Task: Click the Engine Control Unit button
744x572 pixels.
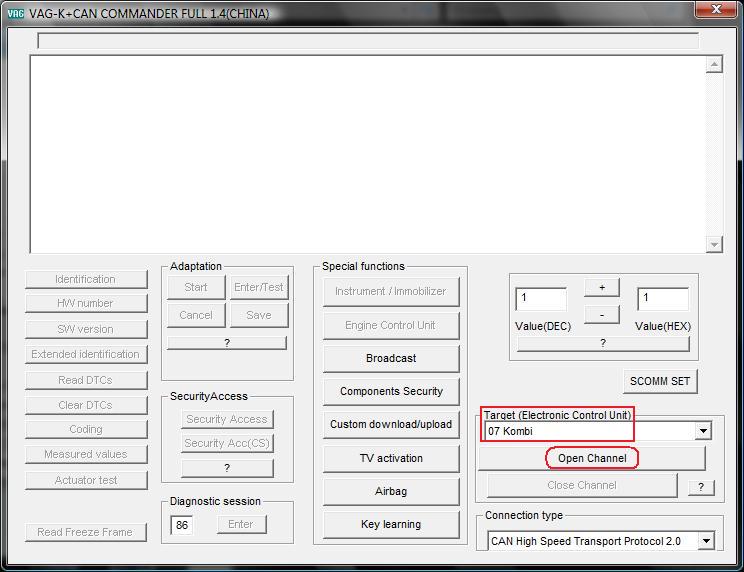Action: click(391, 326)
